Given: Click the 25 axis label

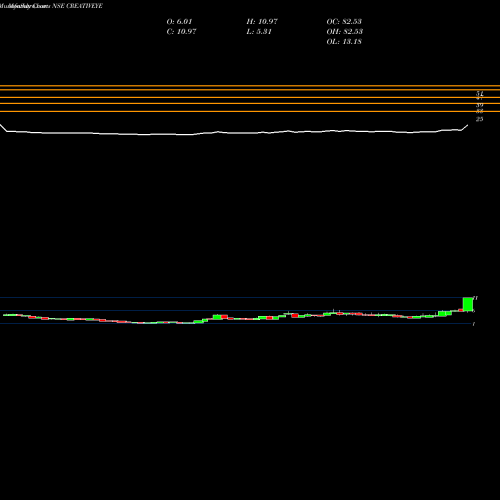Looking at the screenshot, I should click(x=479, y=119).
